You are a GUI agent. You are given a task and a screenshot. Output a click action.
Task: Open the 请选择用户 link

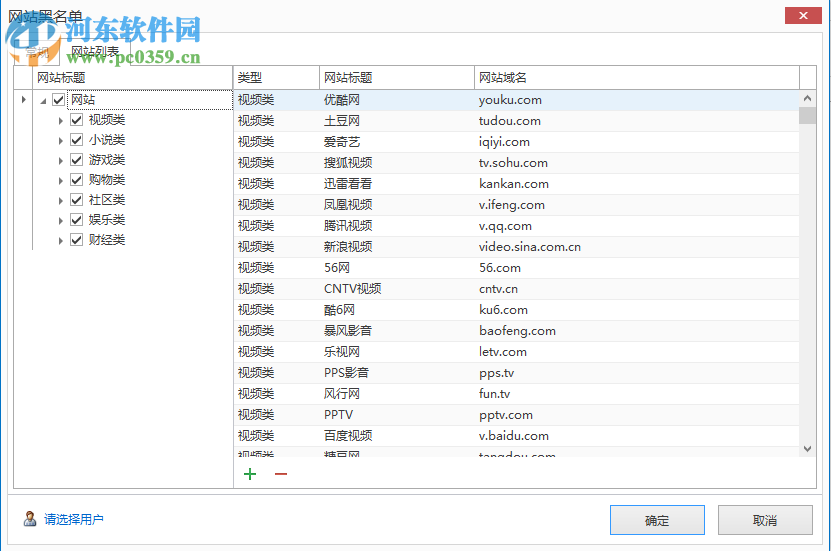coord(74,519)
